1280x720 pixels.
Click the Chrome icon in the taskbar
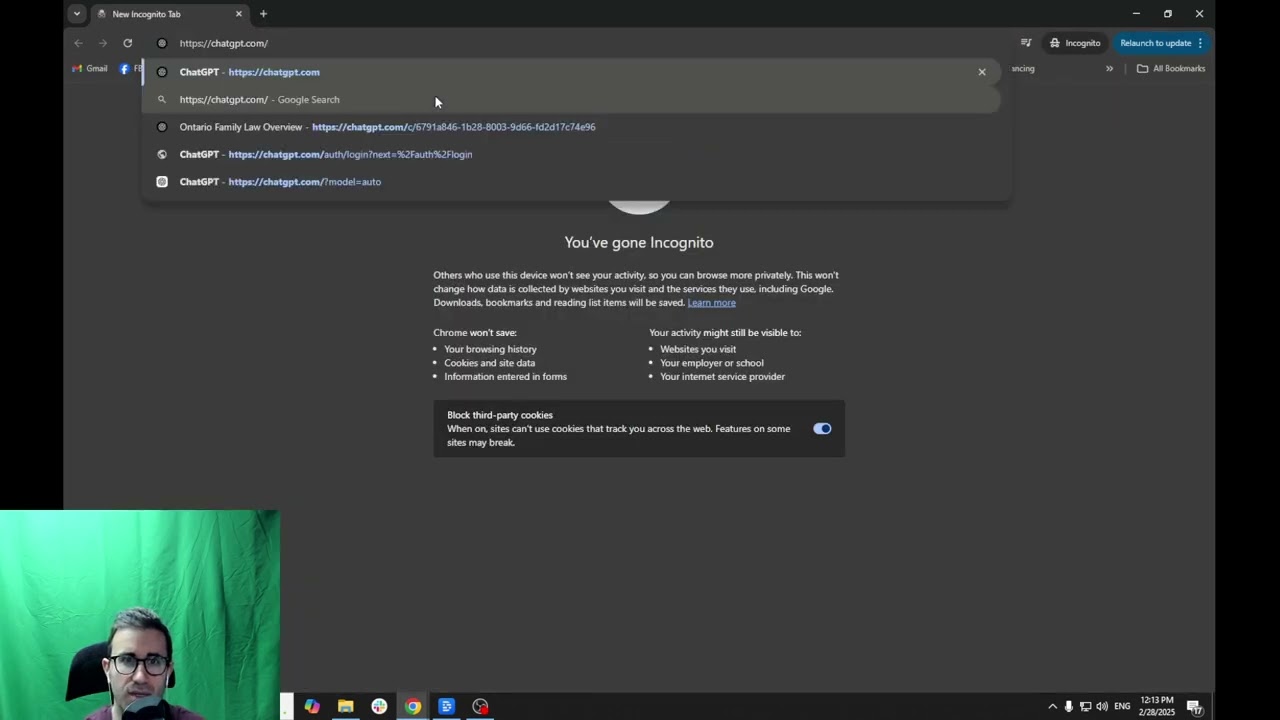pos(413,706)
